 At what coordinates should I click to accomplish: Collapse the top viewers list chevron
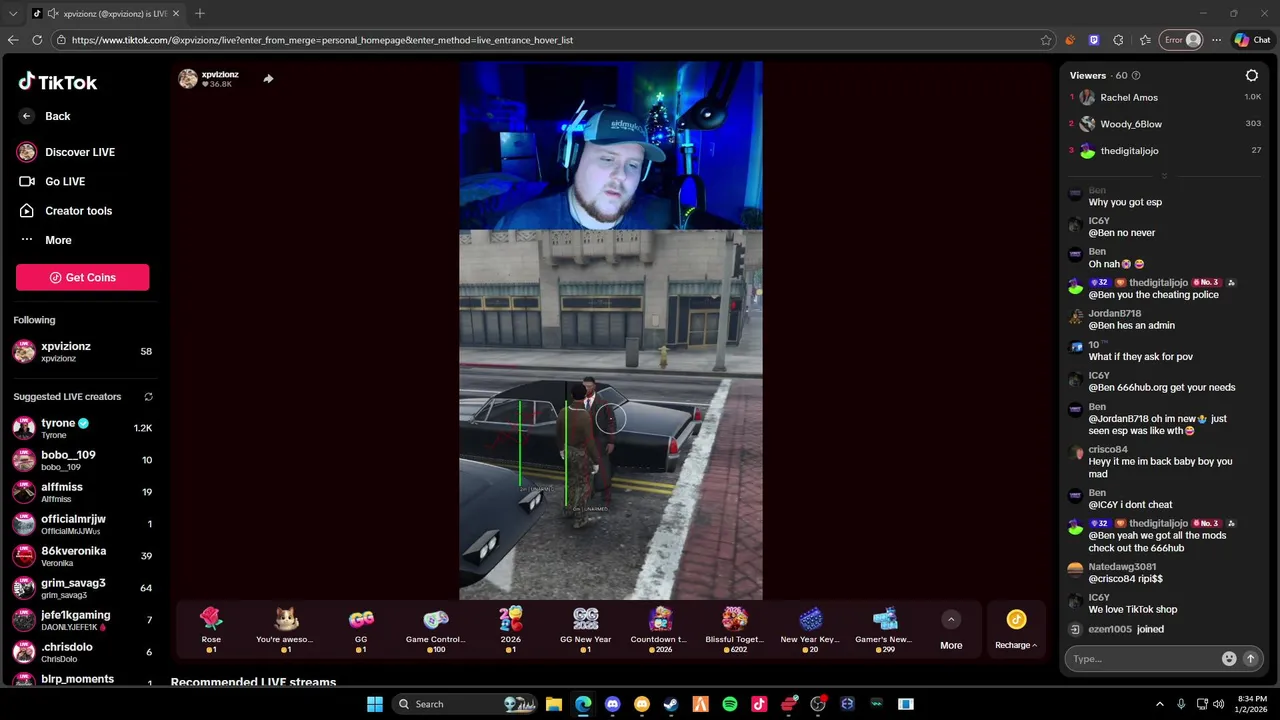[x=1164, y=176]
